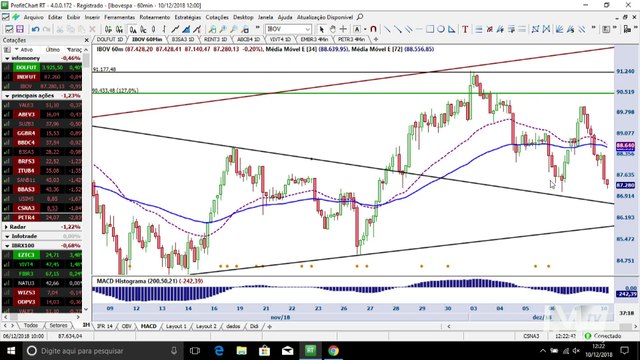Select the ABEV3 row in quotes list
This screenshot has height=360, width=640.
click(x=42, y=114)
